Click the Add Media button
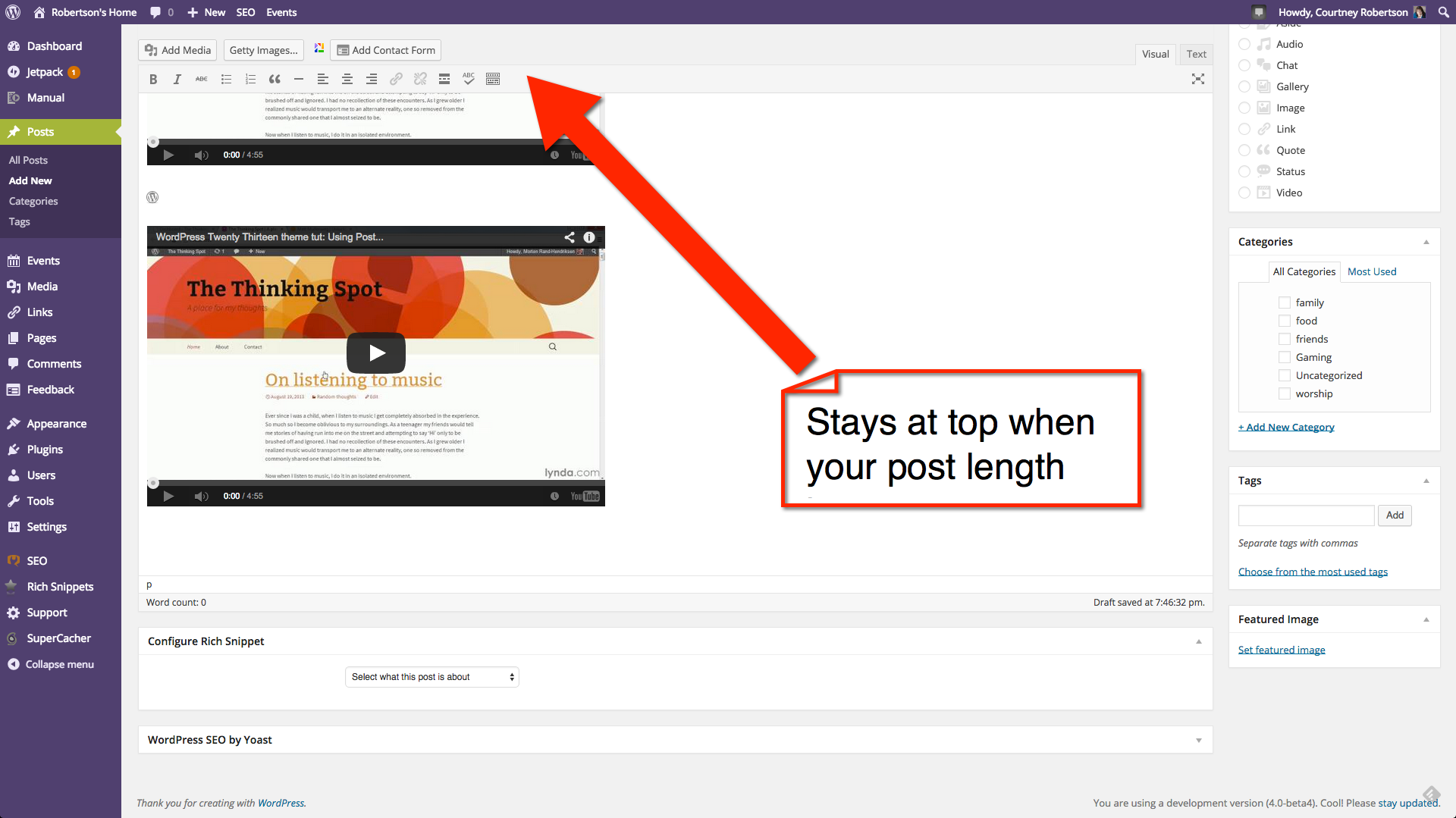1456x818 pixels. pos(177,50)
